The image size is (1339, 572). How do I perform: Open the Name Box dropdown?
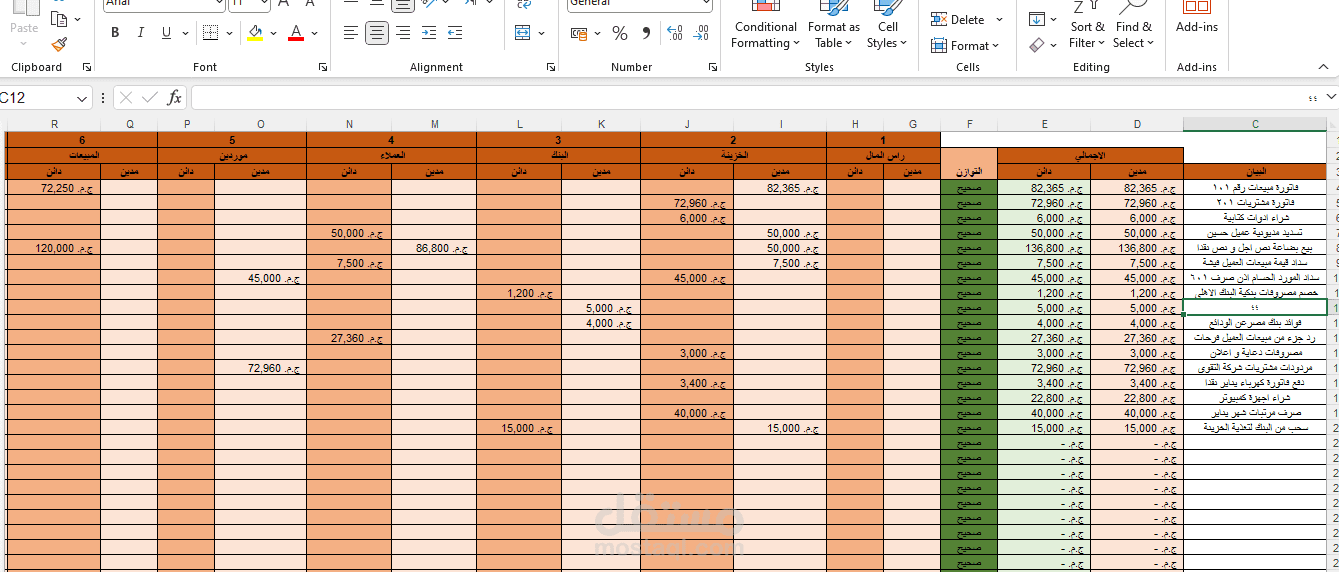[82, 98]
